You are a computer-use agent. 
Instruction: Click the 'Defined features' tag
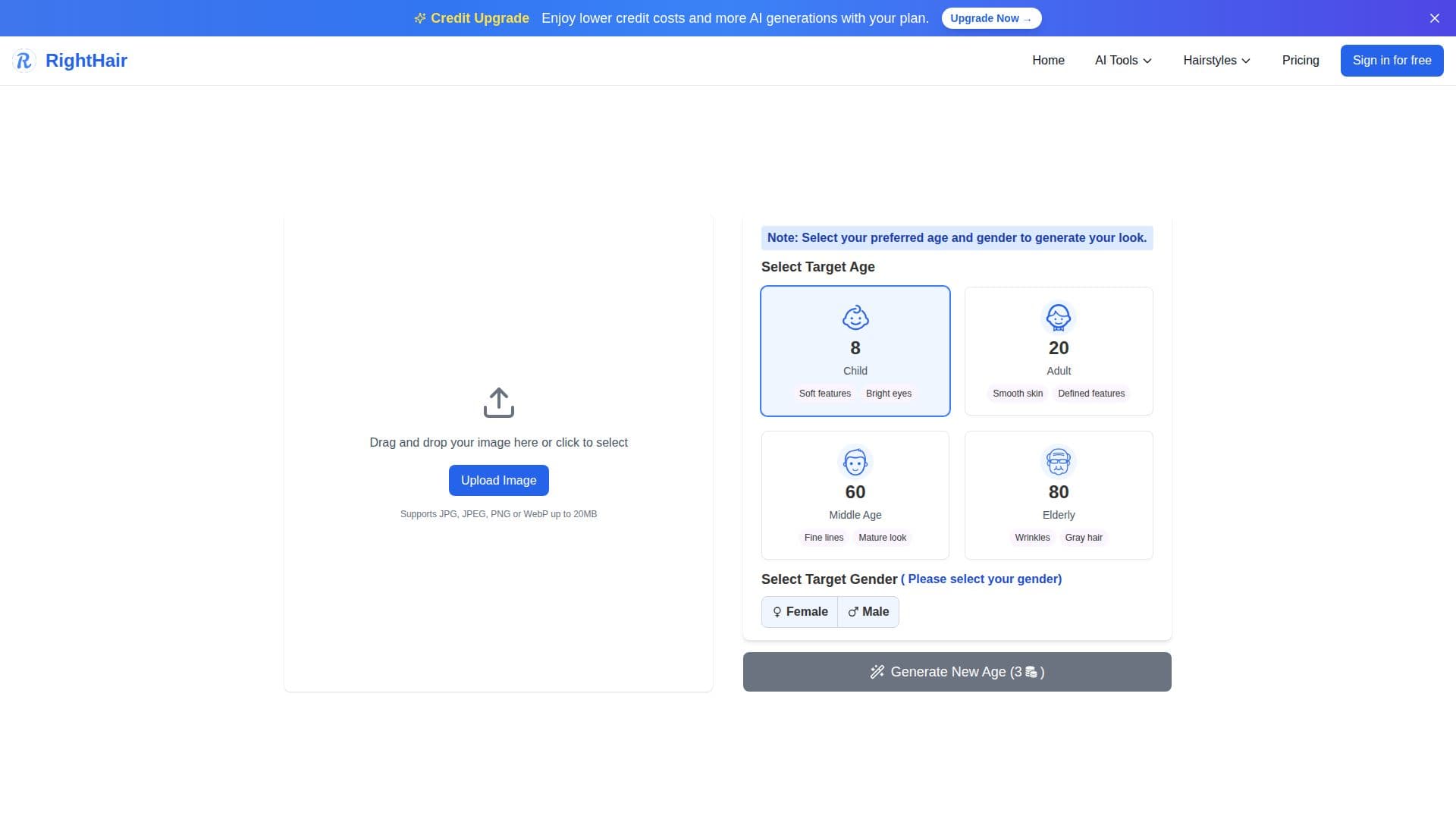coord(1091,394)
